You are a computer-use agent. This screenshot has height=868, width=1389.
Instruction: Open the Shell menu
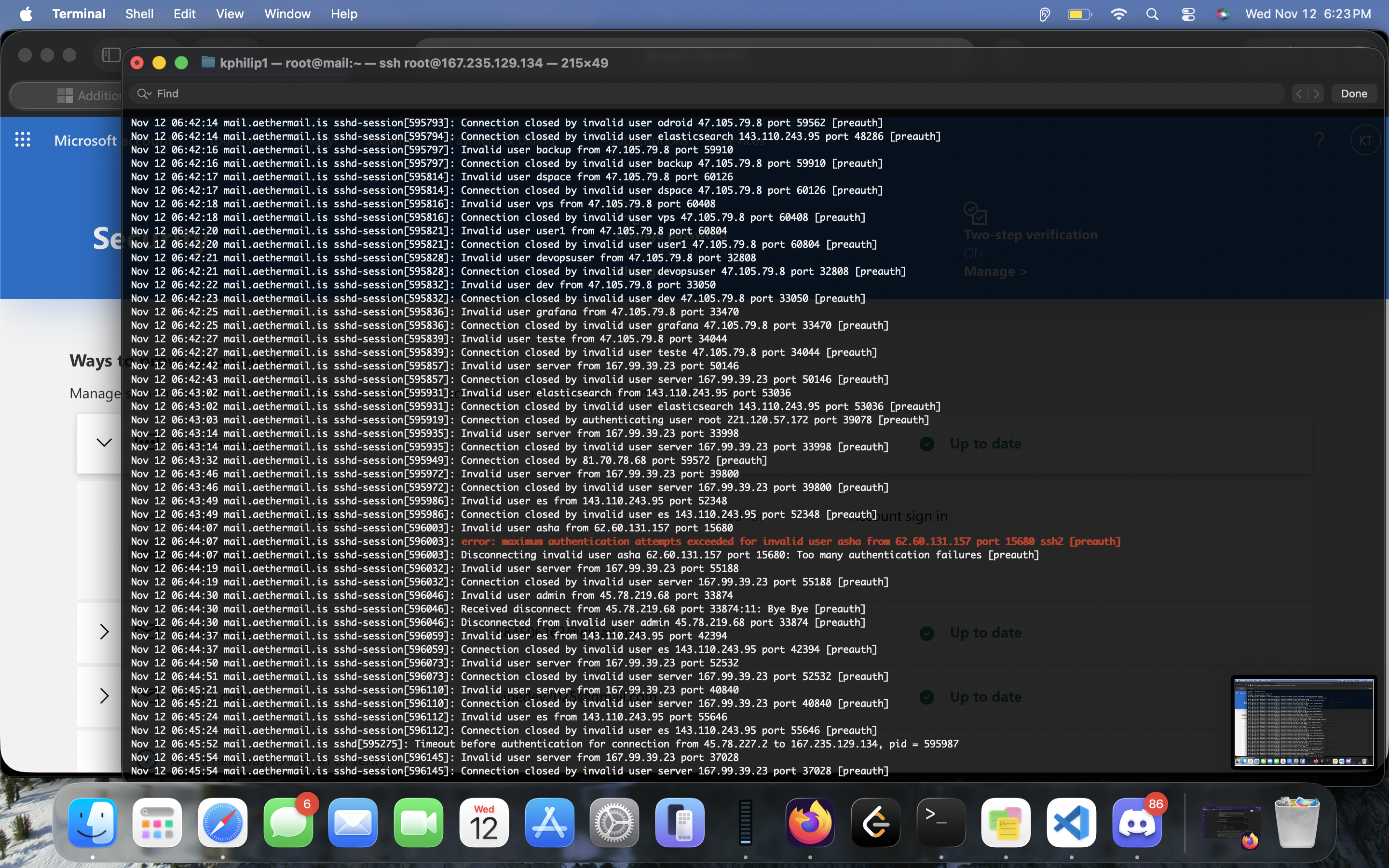pos(139,14)
